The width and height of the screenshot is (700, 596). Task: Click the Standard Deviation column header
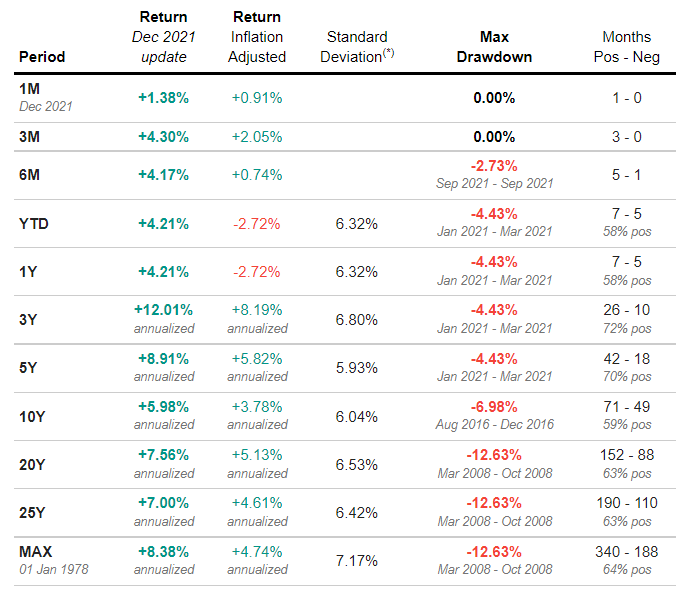[356, 47]
